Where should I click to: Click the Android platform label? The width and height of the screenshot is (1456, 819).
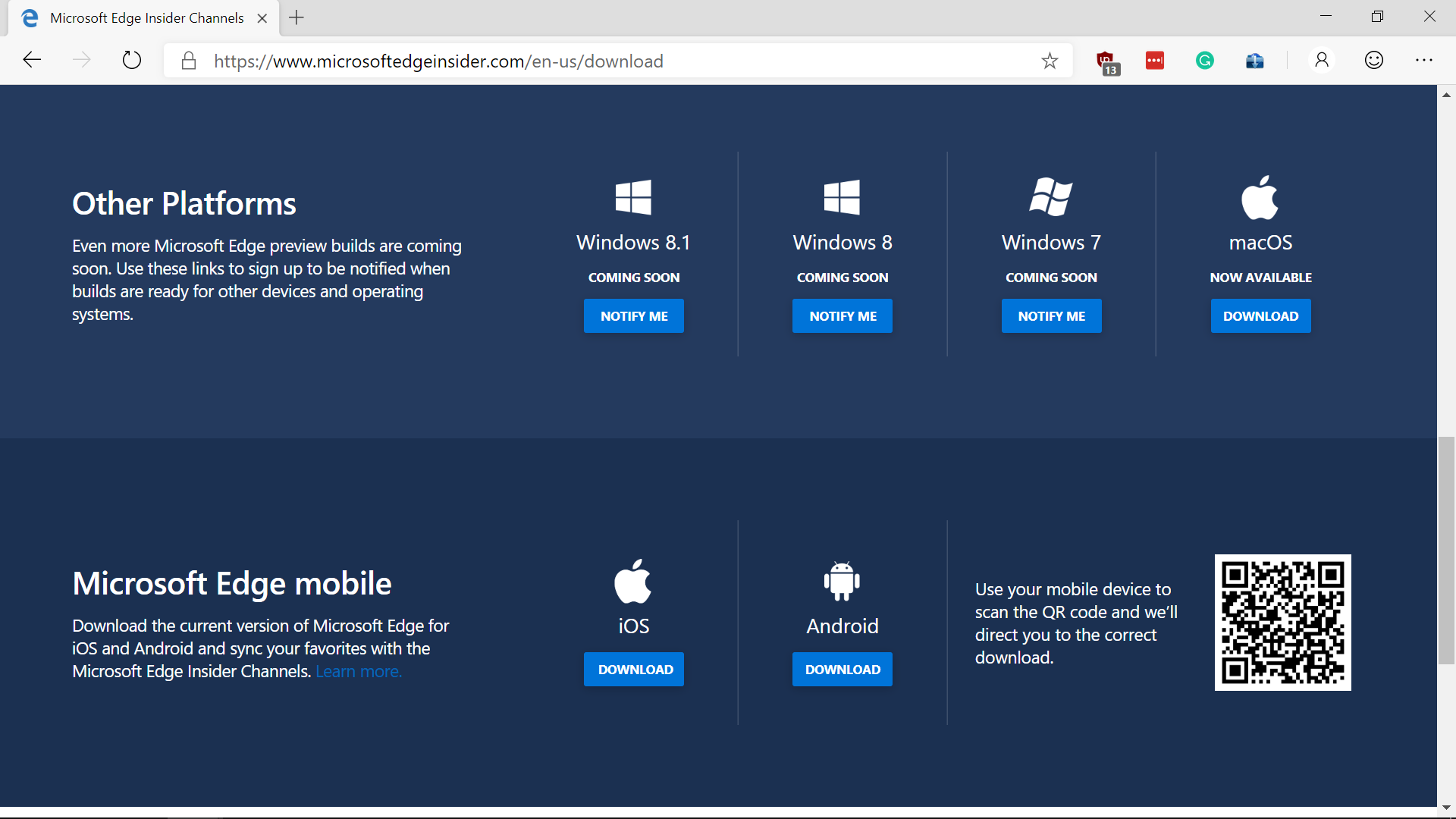pyautogui.click(x=843, y=626)
